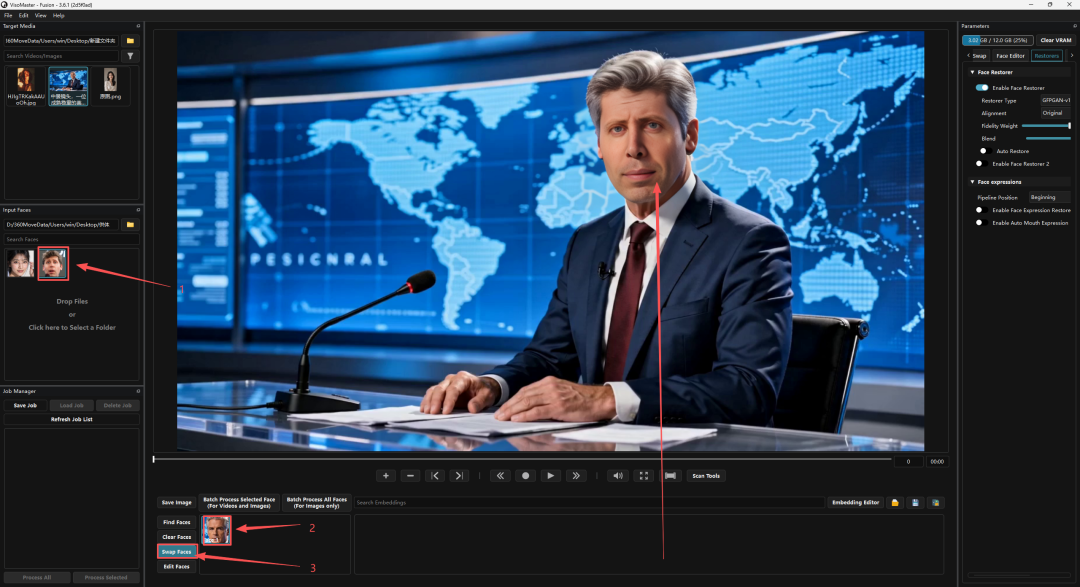Click the Swap Faces button
This screenshot has width=1080, height=587.
click(x=176, y=552)
